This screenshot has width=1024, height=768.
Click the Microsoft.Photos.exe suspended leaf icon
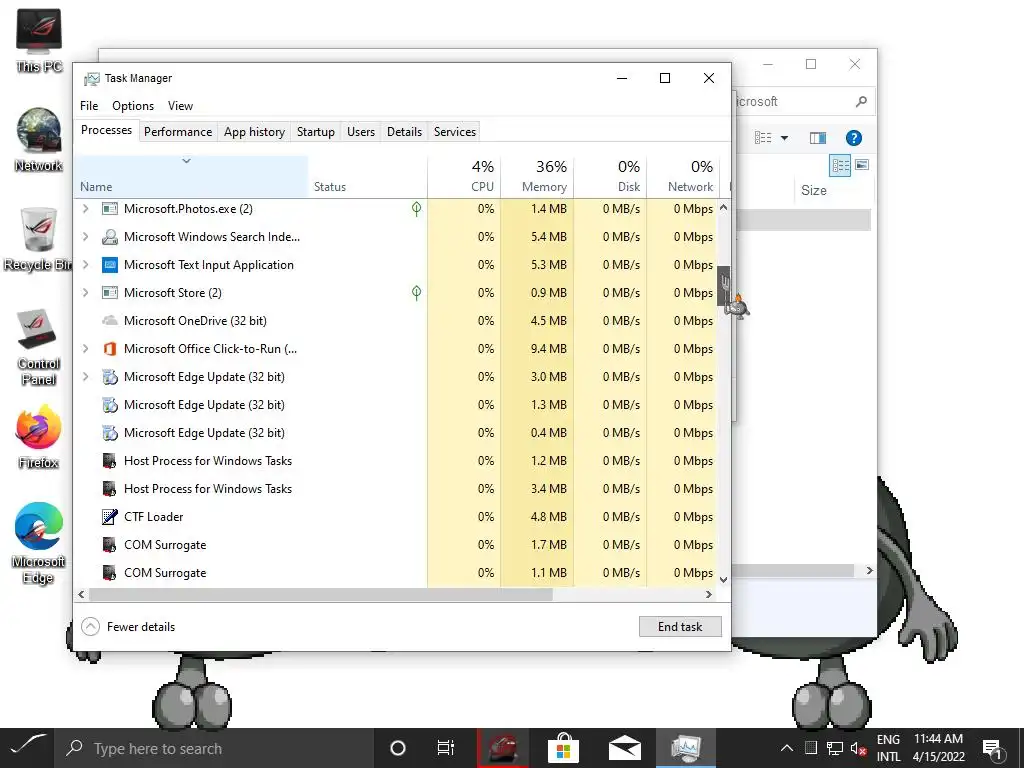pos(416,209)
